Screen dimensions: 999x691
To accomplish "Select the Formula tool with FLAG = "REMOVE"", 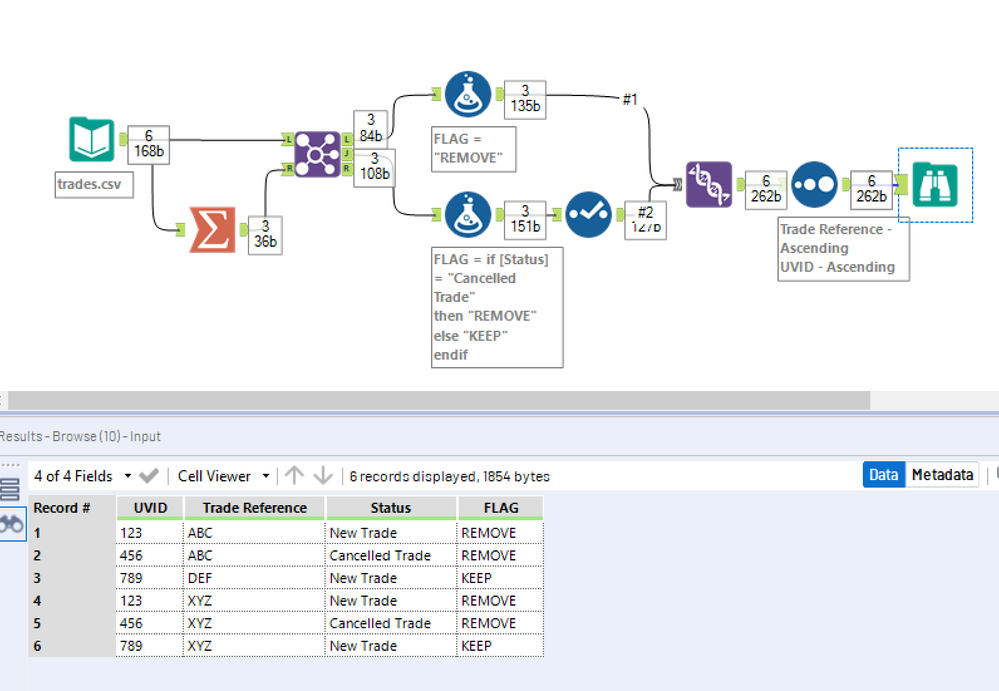I will tap(468, 94).
